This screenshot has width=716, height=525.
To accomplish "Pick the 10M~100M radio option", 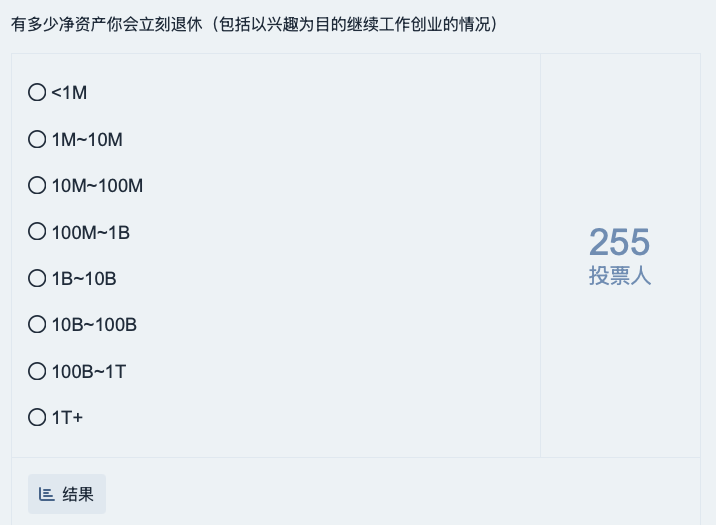I will [x=37, y=185].
